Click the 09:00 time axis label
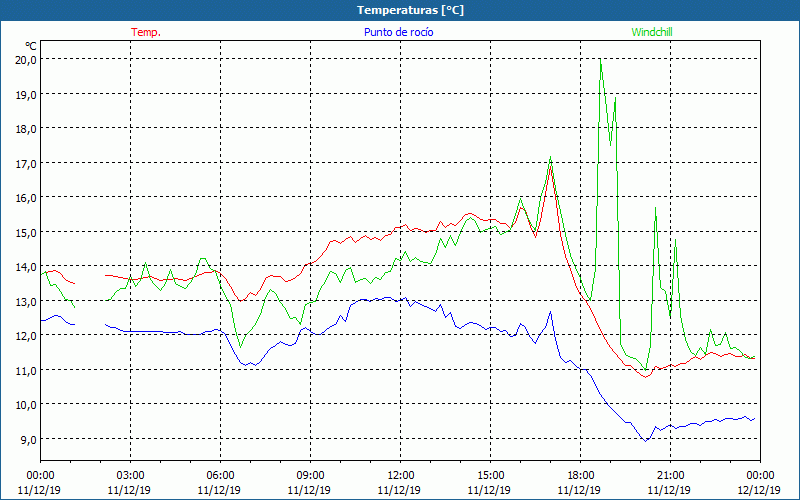The width and height of the screenshot is (800, 500). point(310,476)
